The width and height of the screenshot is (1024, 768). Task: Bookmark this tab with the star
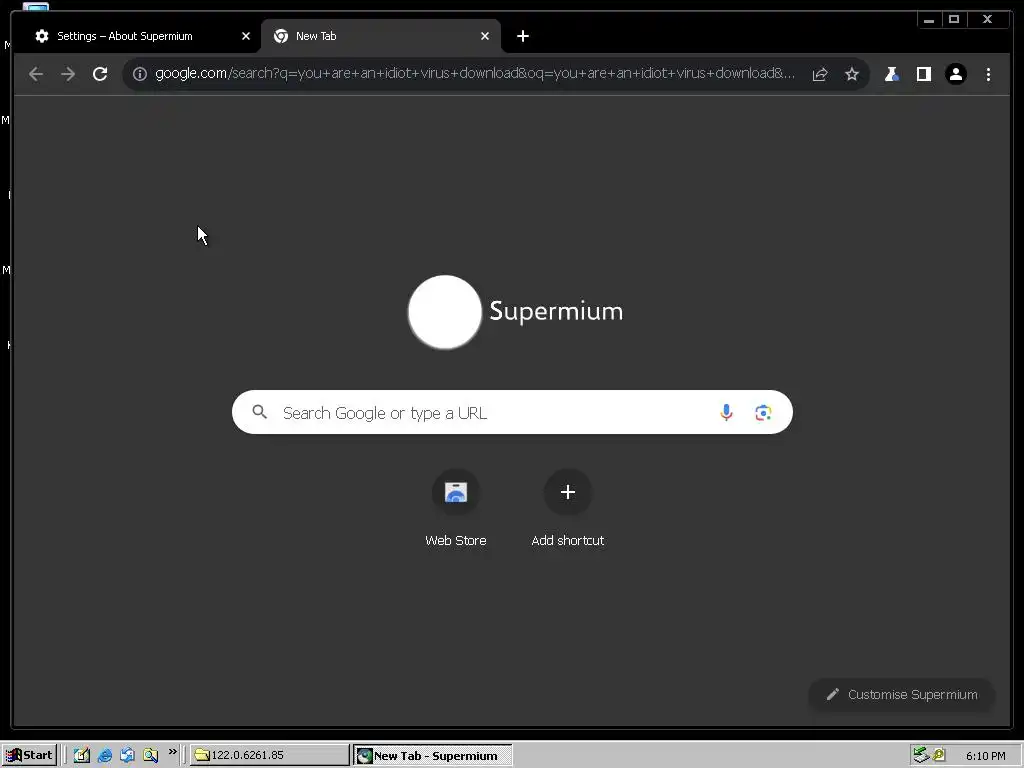(852, 74)
